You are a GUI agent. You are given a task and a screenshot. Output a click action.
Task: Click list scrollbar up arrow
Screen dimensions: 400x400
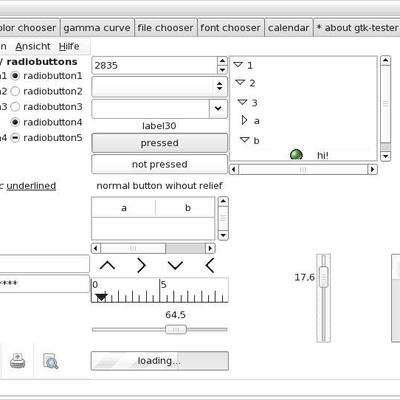tap(223, 201)
